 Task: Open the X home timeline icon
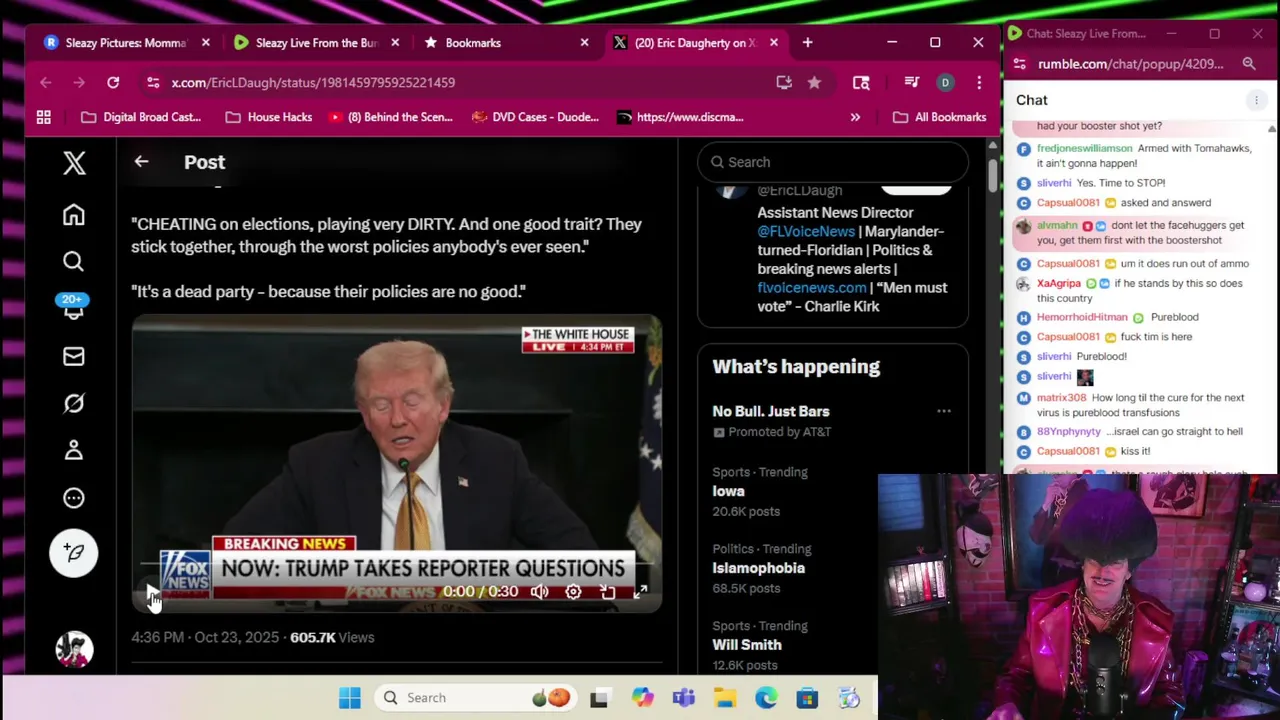tap(74, 215)
